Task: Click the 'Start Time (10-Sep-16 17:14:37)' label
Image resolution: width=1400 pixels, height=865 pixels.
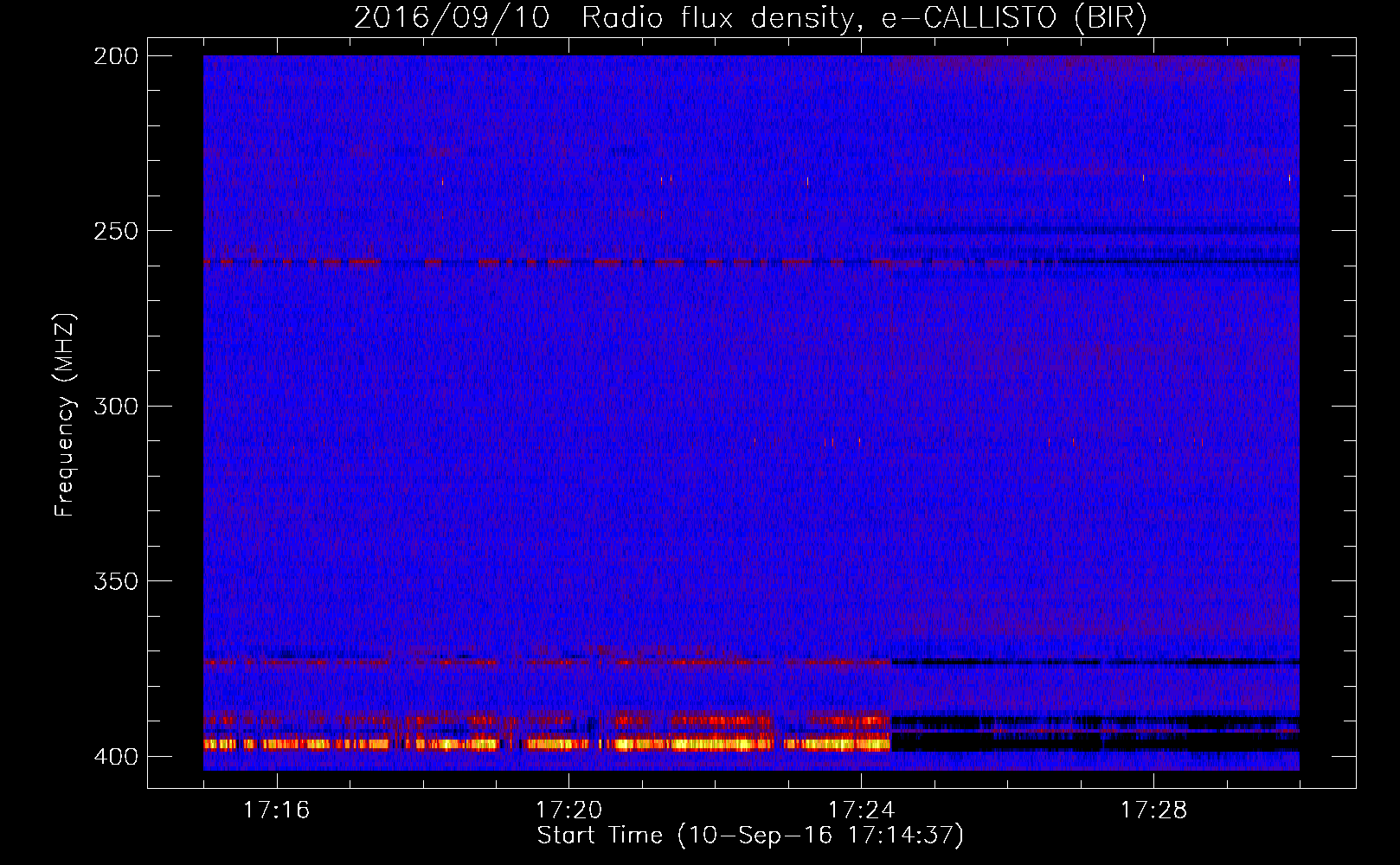Action: point(750,836)
